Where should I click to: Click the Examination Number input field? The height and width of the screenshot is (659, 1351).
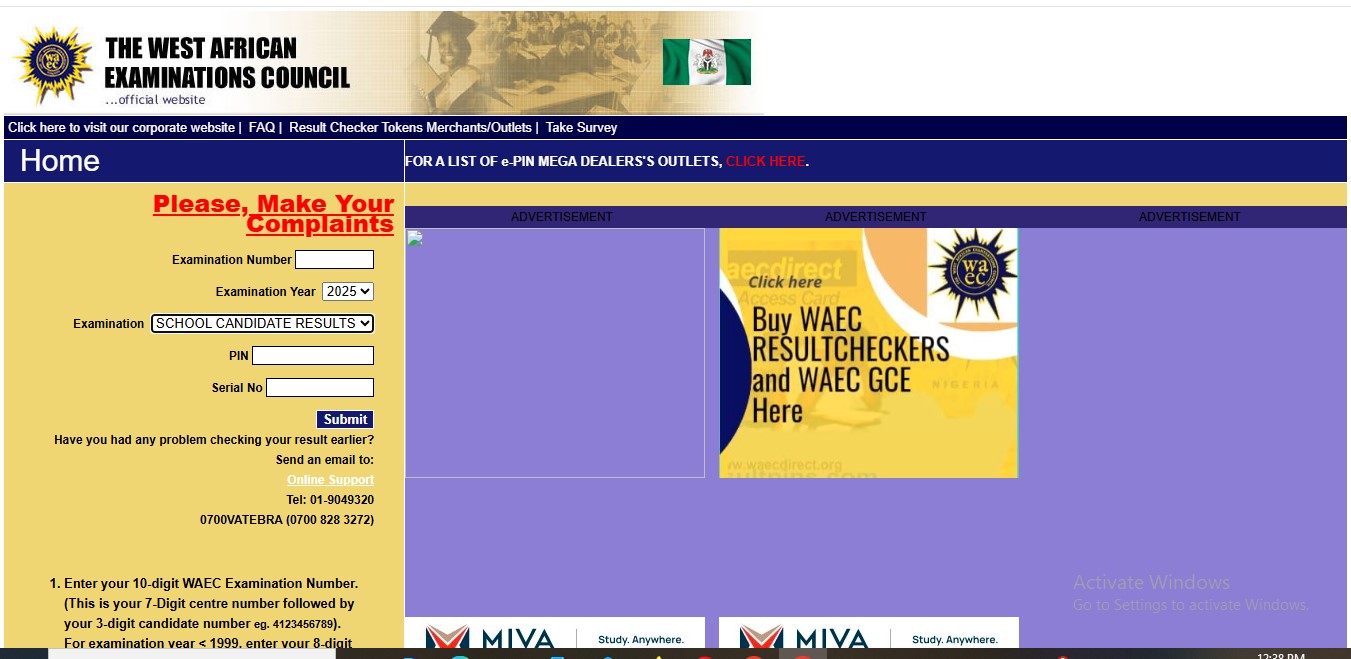[335, 259]
